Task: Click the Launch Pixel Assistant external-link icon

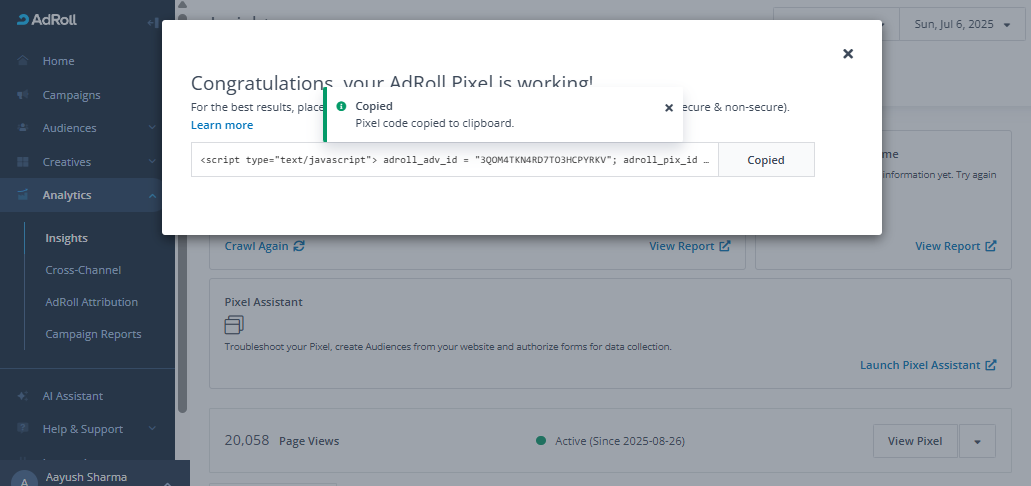Action: [990, 365]
